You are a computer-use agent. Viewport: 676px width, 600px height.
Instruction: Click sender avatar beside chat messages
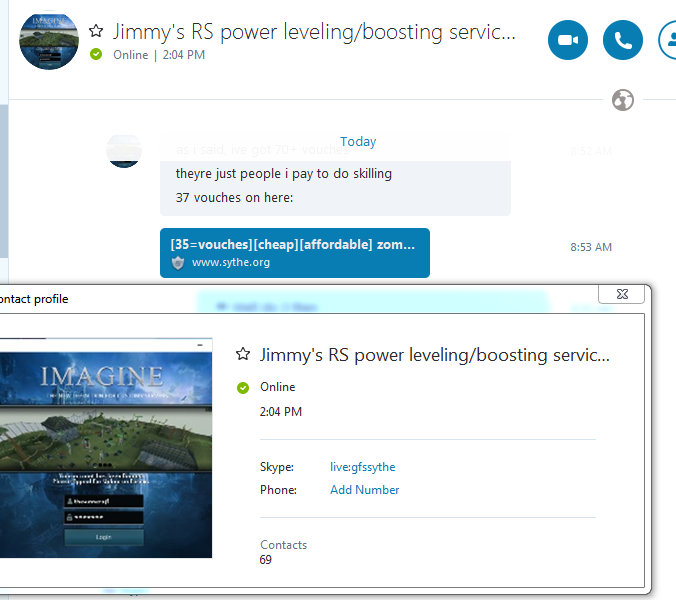pyautogui.click(x=124, y=151)
